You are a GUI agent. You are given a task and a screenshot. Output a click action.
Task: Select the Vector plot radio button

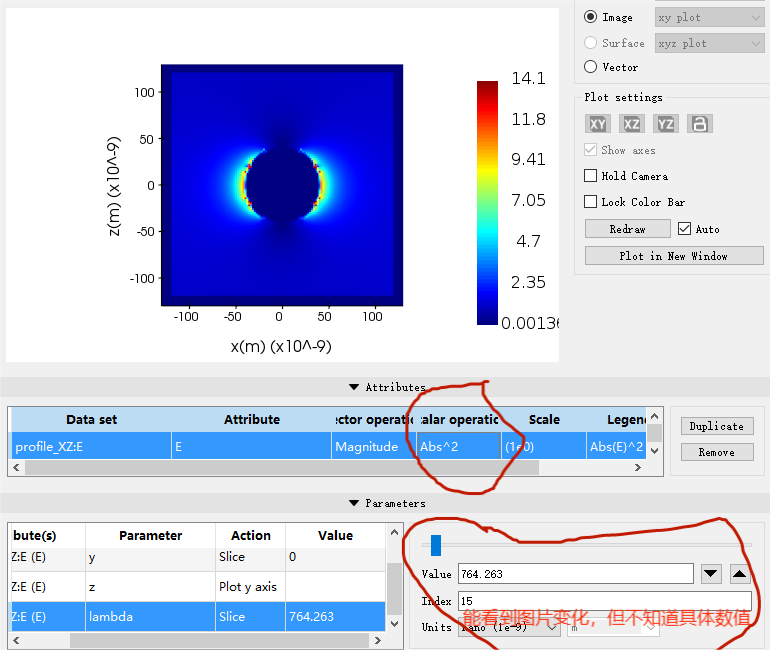[591, 67]
